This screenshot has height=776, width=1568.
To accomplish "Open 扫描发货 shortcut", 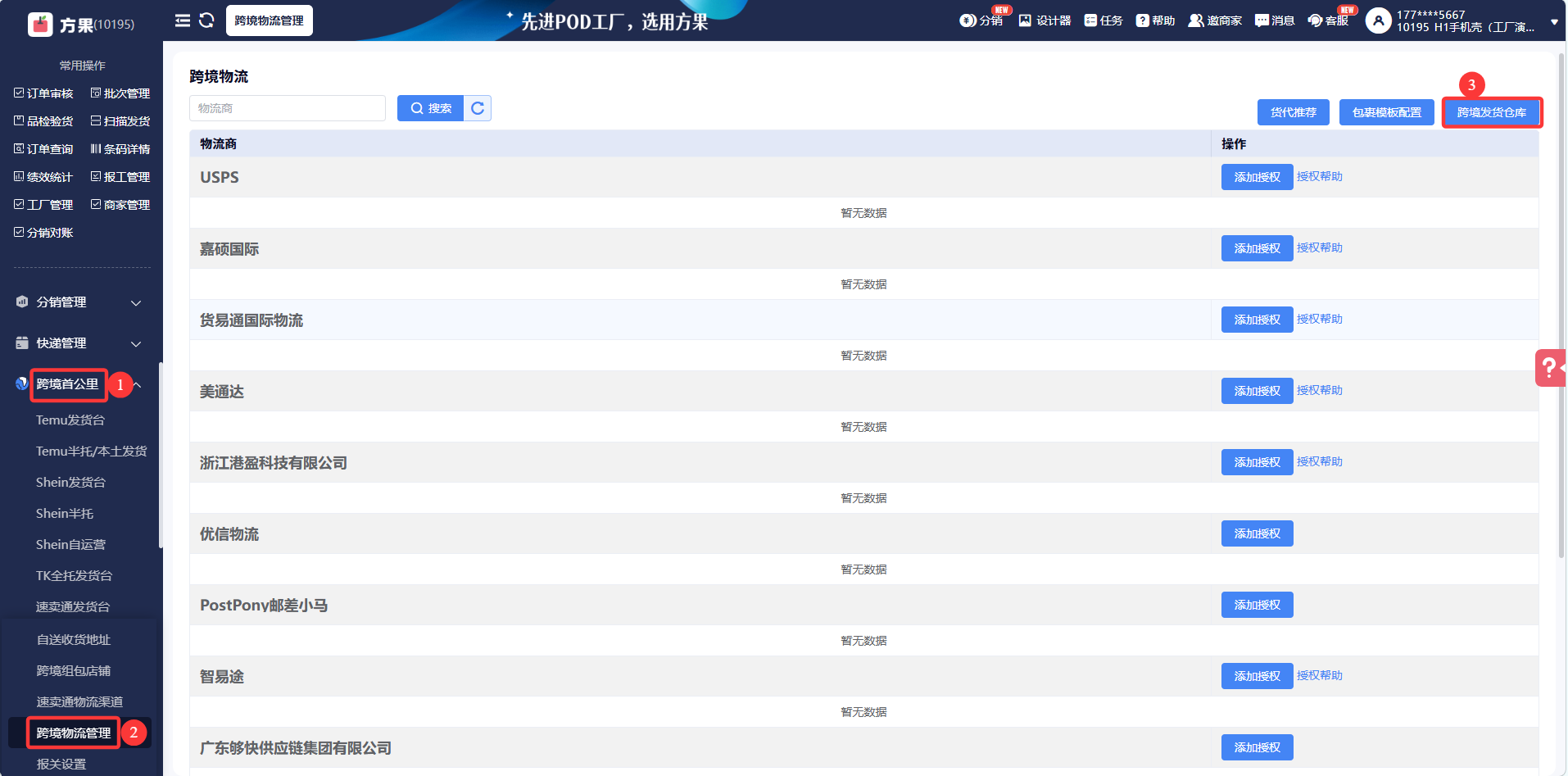I will [x=120, y=121].
